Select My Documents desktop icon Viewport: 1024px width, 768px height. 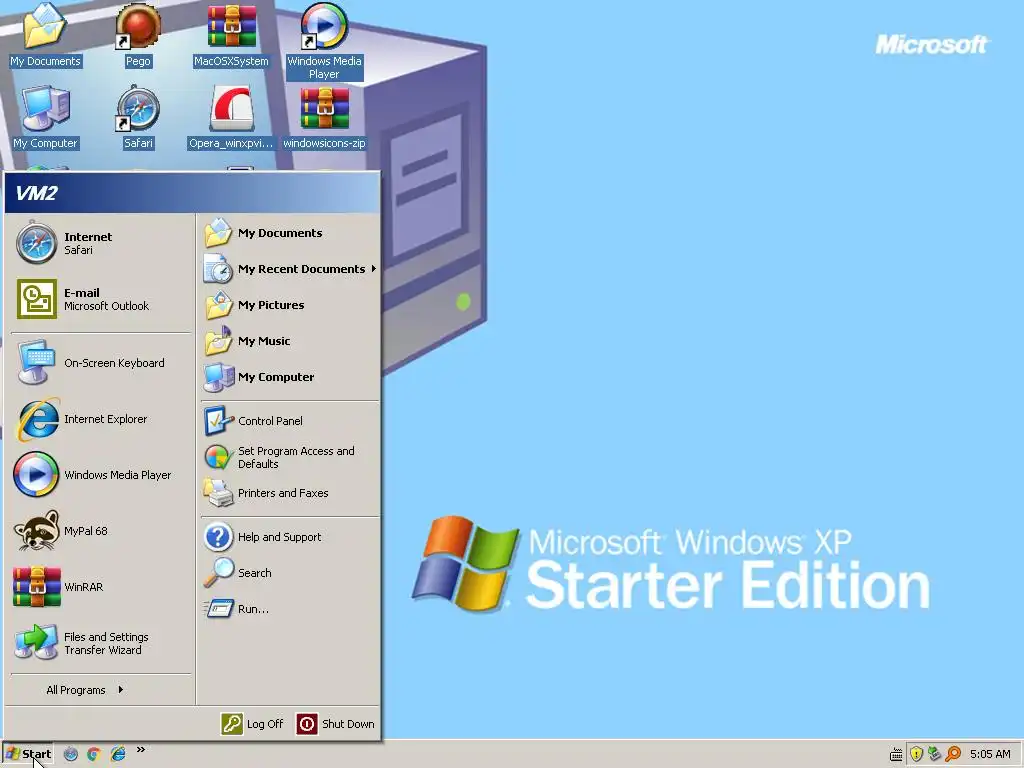[45, 35]
